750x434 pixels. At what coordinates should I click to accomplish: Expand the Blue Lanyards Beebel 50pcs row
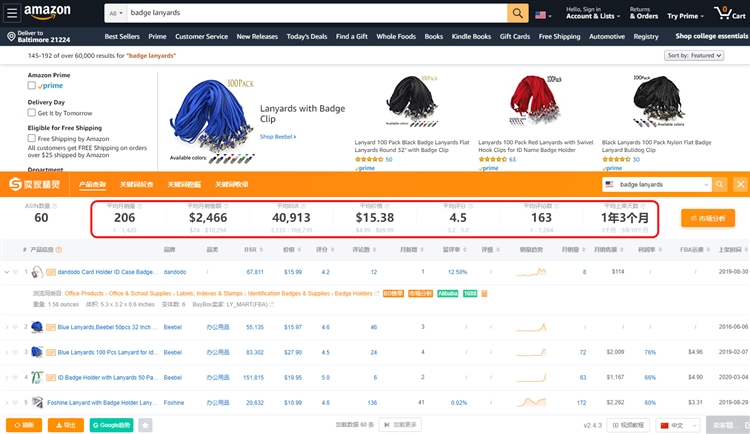(x=7, y=327)
